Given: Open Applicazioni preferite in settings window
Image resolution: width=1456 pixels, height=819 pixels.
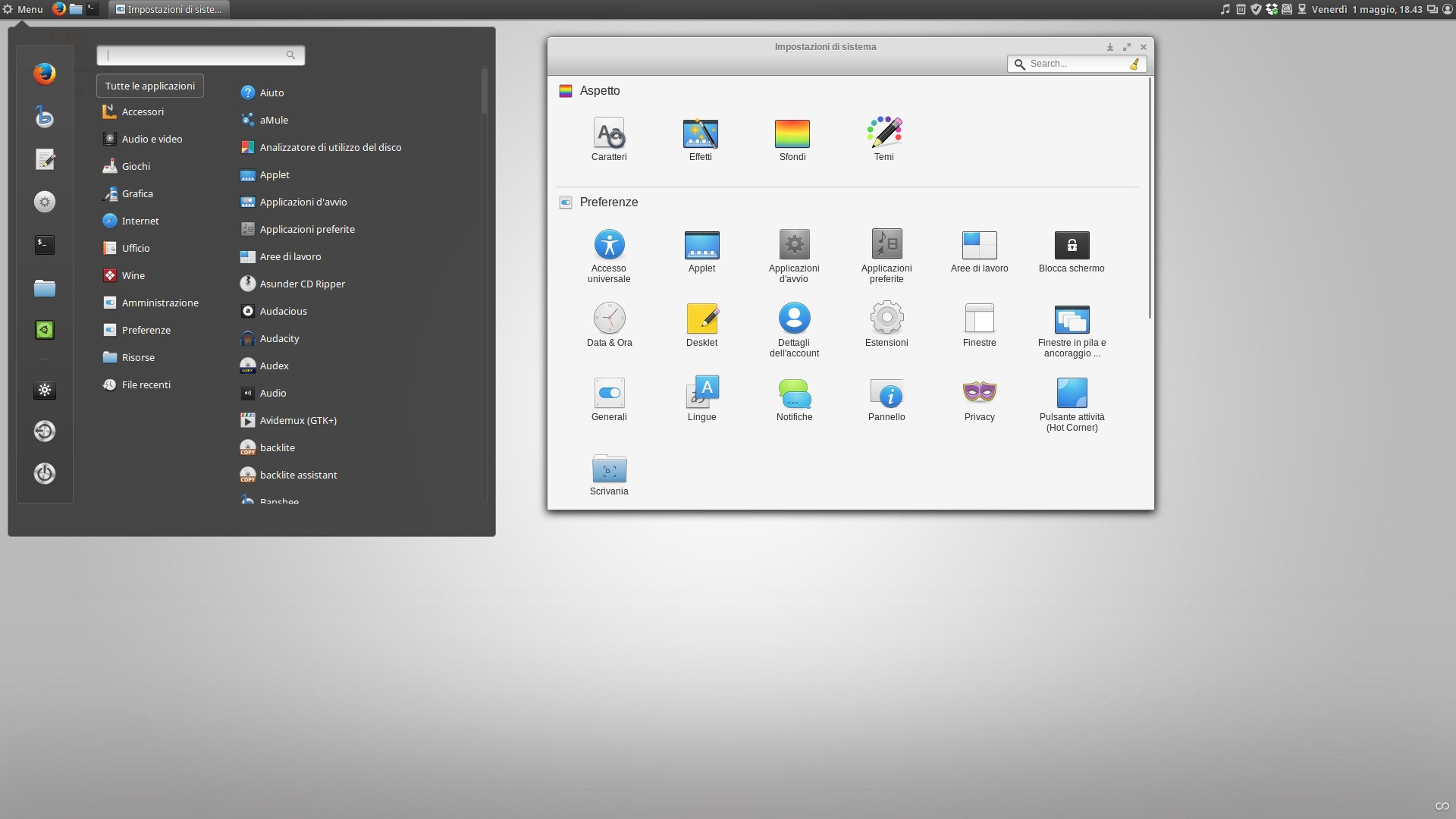Looking at the screenshot, I should pos(886,256).
